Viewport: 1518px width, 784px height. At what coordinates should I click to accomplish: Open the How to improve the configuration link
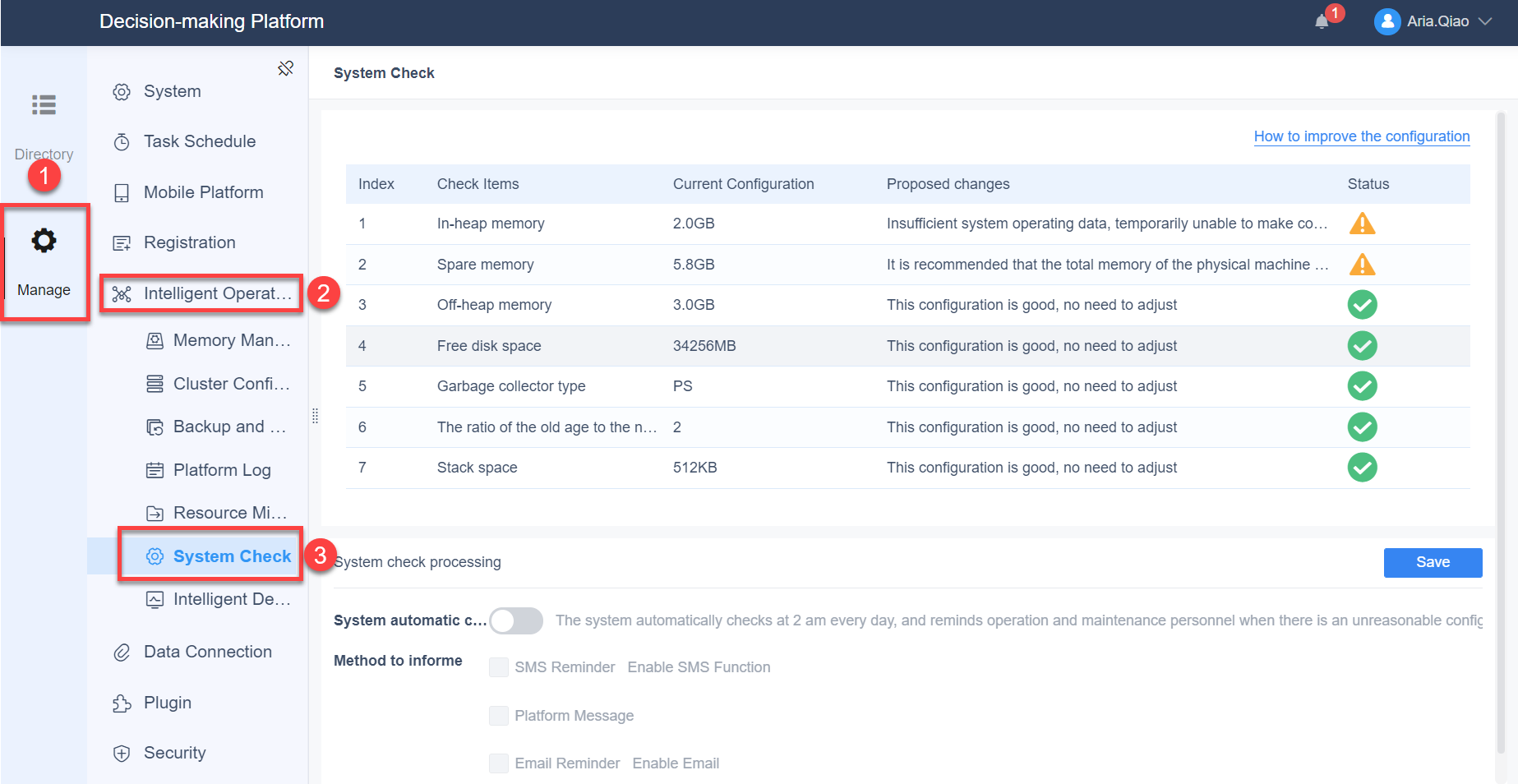(x=1360, y=136)
